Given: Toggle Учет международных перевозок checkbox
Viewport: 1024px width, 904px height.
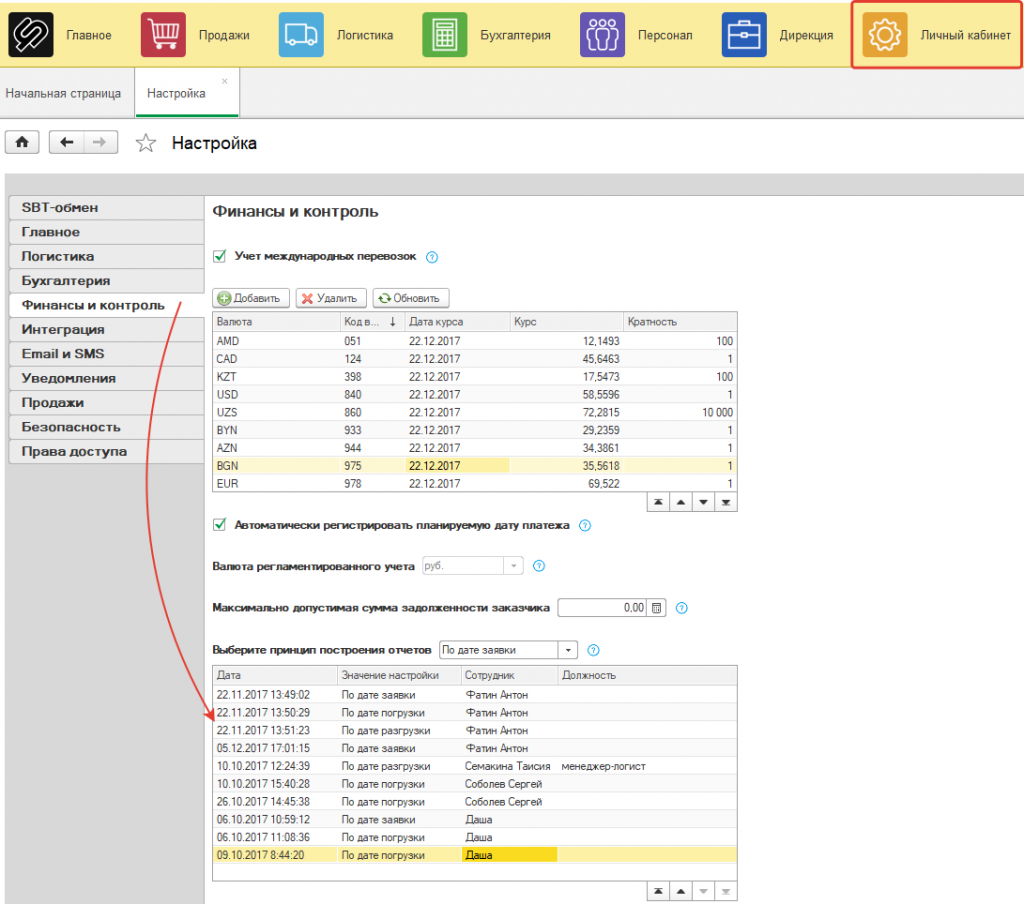Looking at the screenshot, I should pos(219,255).
